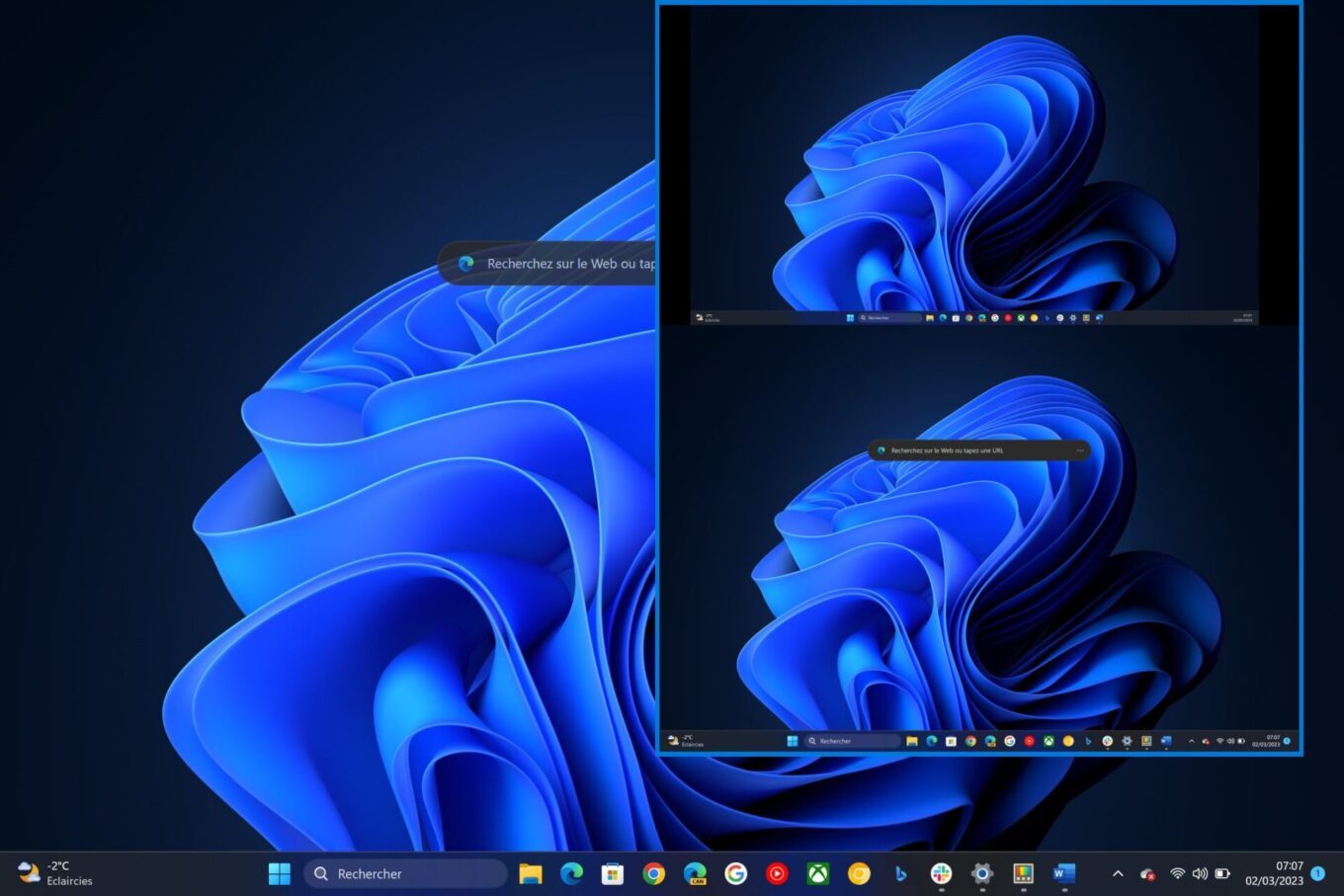Open Settings gear on the main taskbar
Viewport: 1344px width, 896px height.
pyautogui.click(x=981, y=873)
